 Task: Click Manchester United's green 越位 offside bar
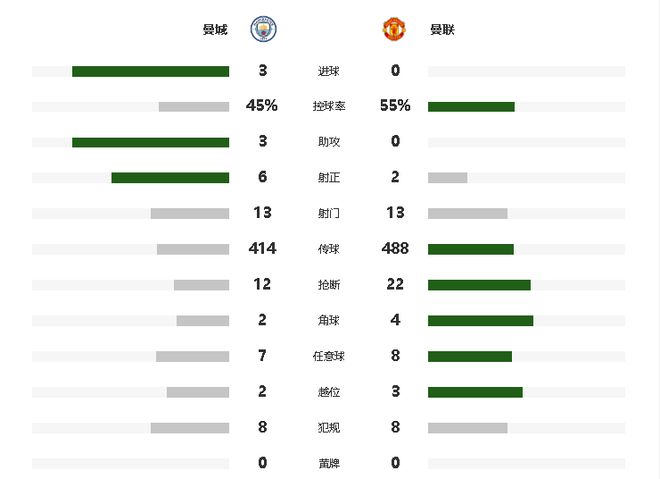click(x=475, y=392)
